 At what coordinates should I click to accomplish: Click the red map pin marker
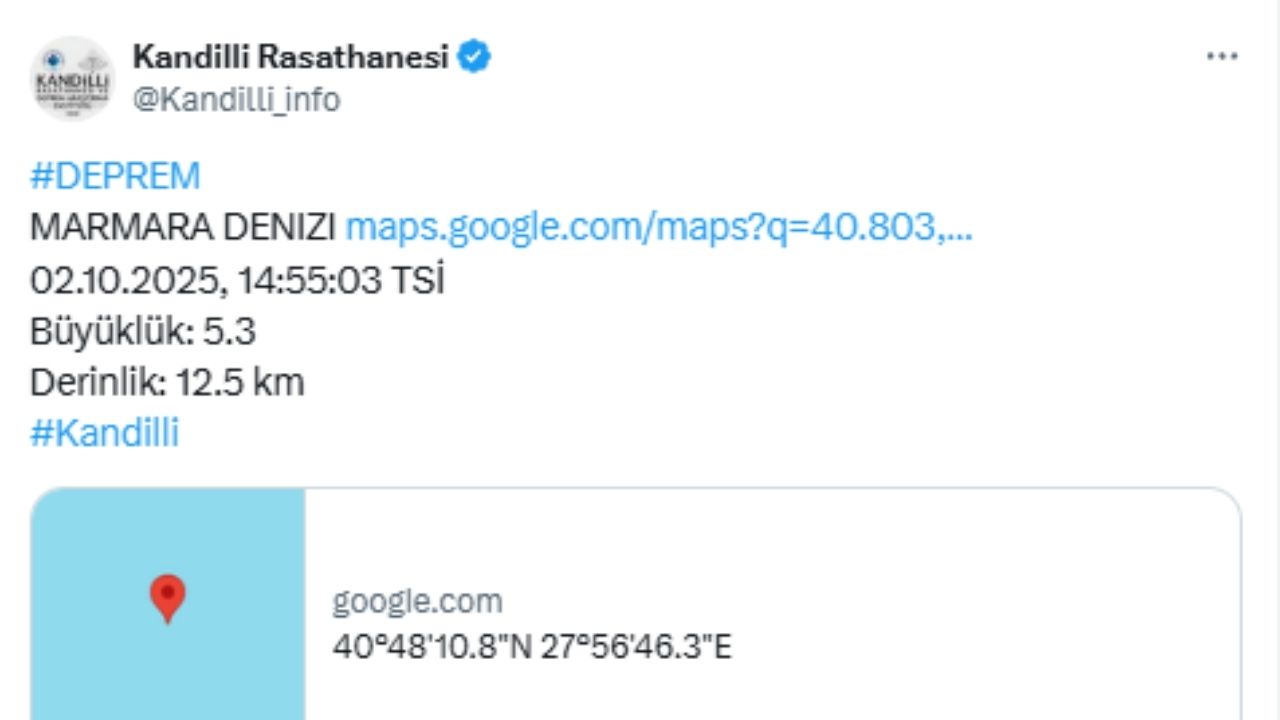167,597
